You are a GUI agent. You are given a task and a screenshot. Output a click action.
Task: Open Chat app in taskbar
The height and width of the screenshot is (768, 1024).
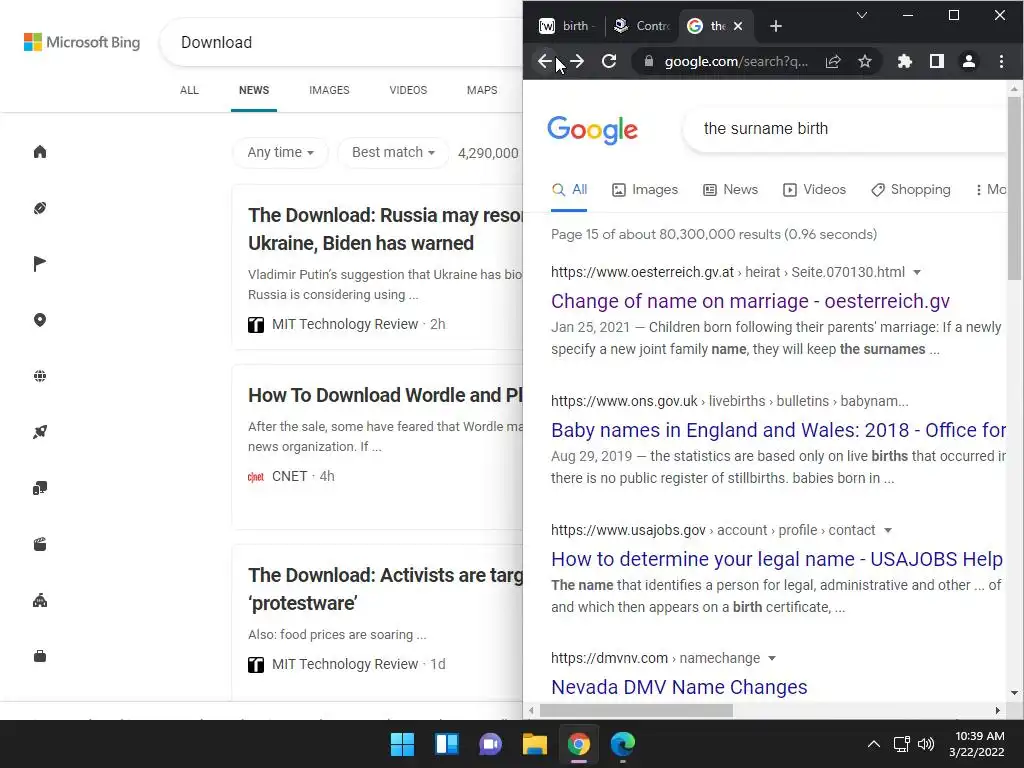pos(490,744)
